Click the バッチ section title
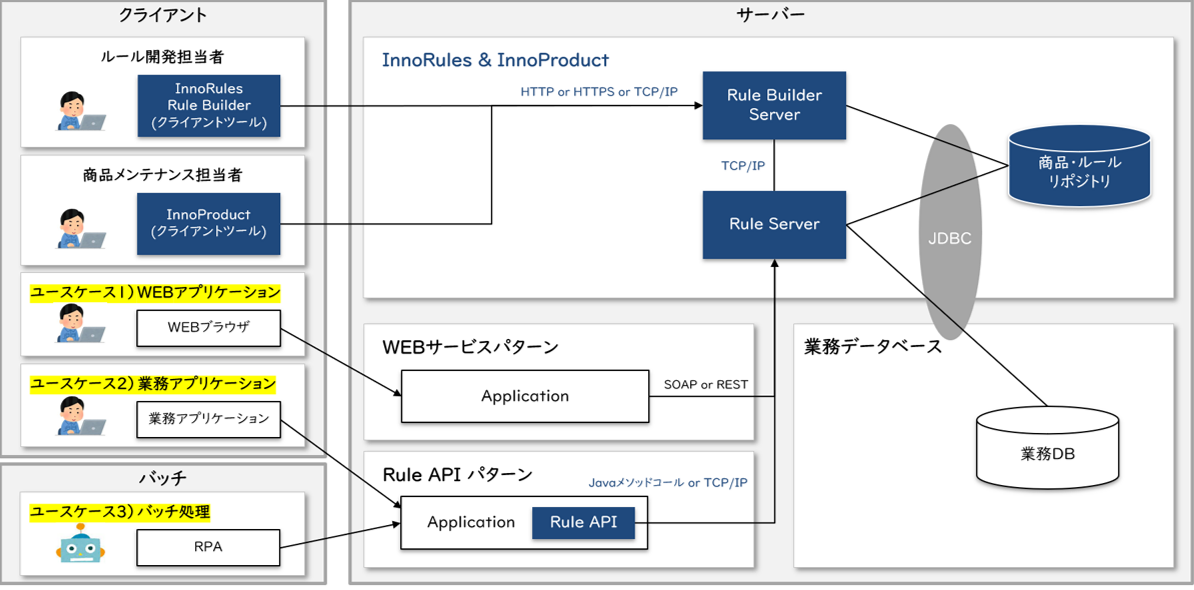 click(x=163, y=478)
